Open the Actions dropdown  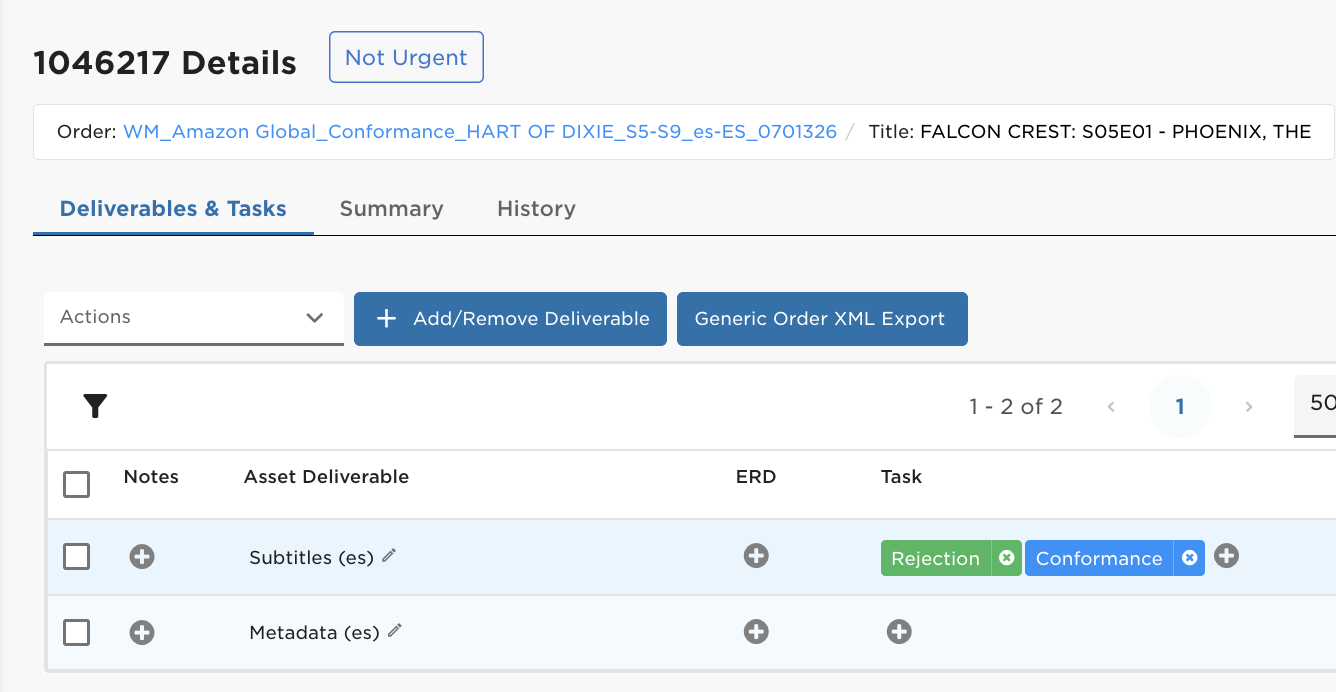[194, 318]
